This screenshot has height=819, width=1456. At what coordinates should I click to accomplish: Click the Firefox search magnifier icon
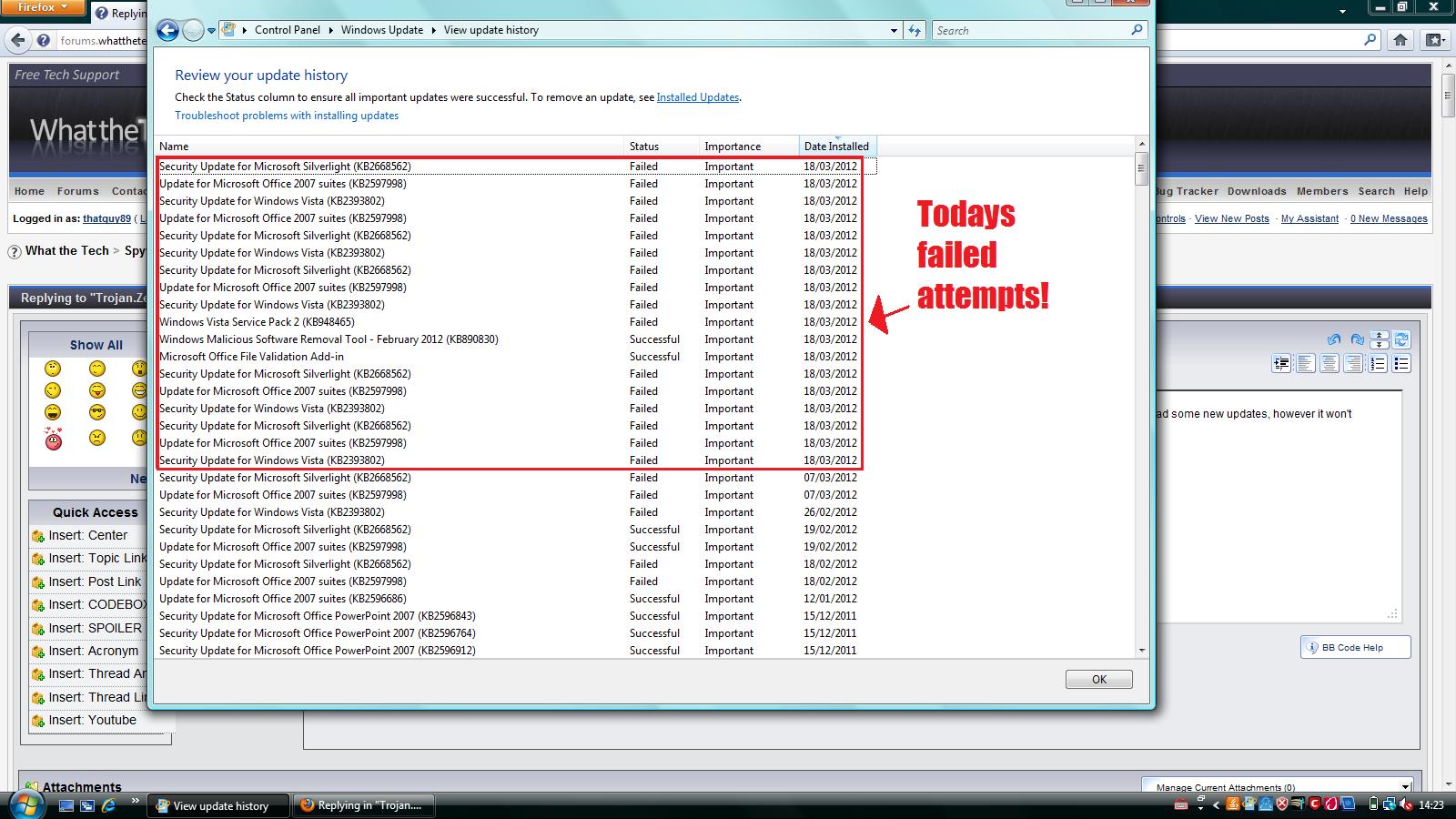pyautogui.click(x=1370, y=39)
